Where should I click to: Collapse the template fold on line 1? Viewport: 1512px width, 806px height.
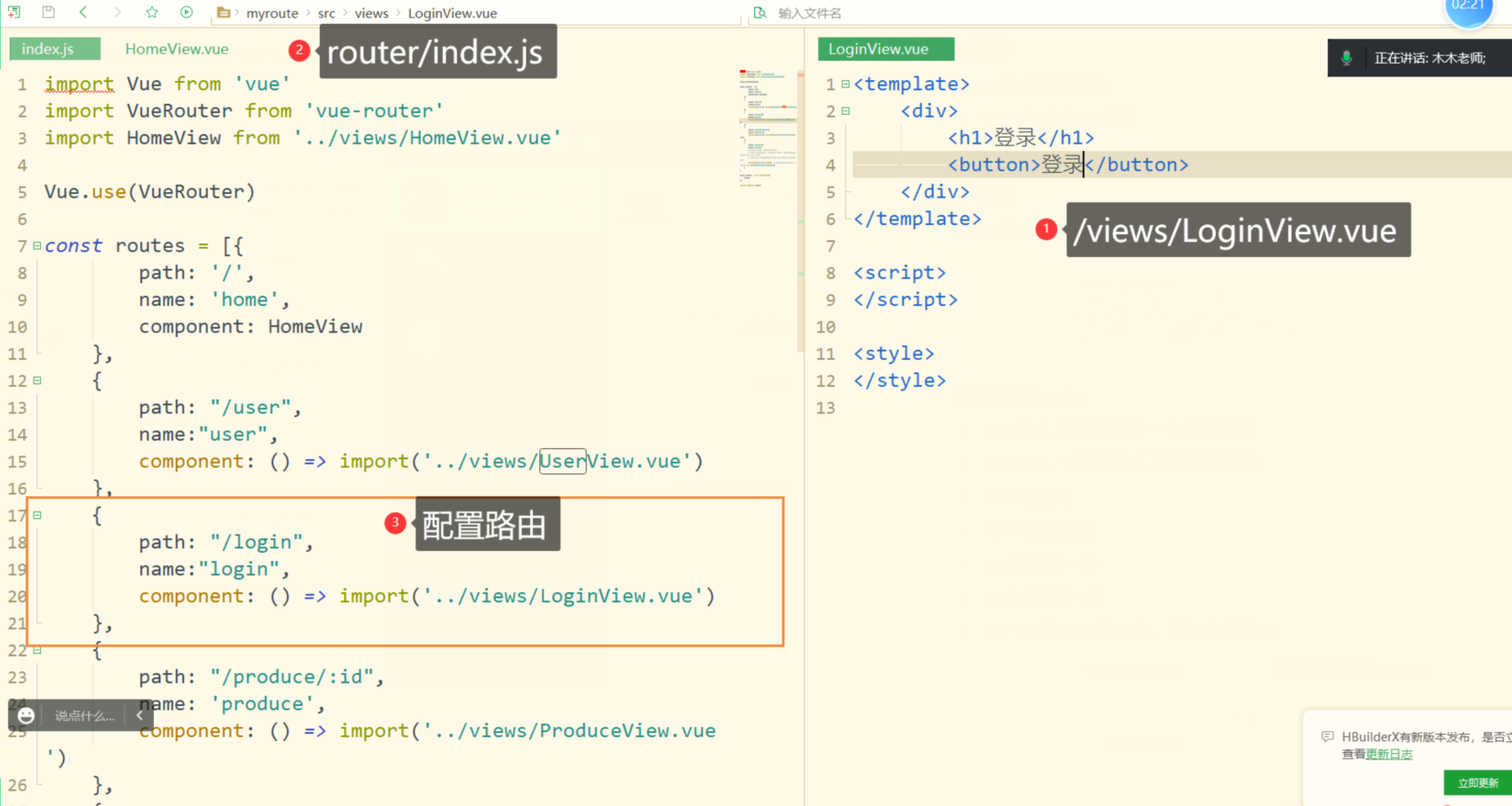pos(845,84)
